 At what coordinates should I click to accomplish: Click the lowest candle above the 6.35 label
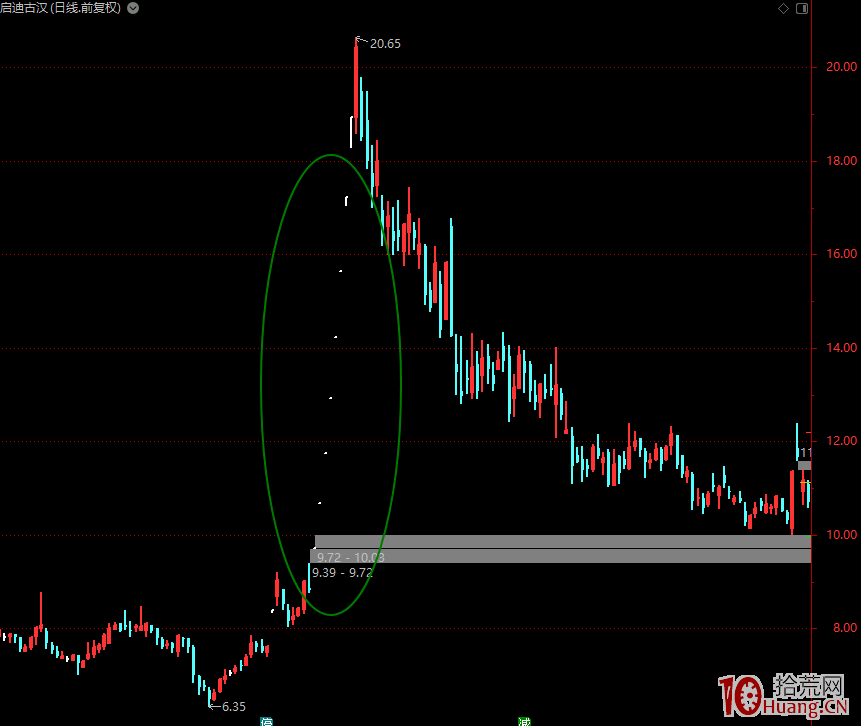click(x=210, y=696)
